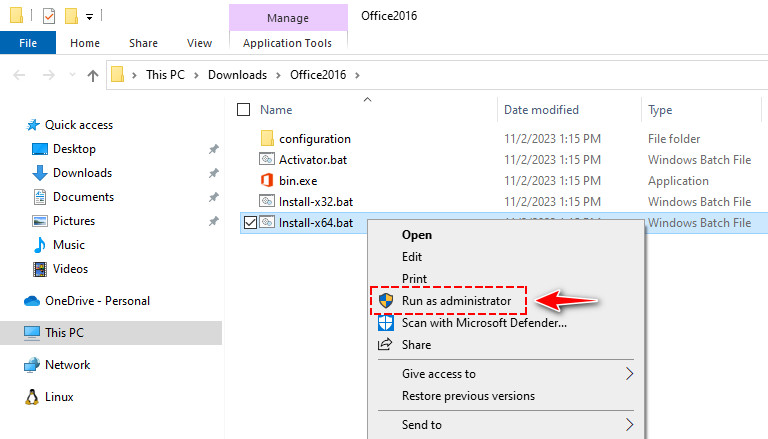This screenshot has height=439, width=768.
Task: Click the Properties checkmark icon in quick access toolbar
Action: click(49, 16)
